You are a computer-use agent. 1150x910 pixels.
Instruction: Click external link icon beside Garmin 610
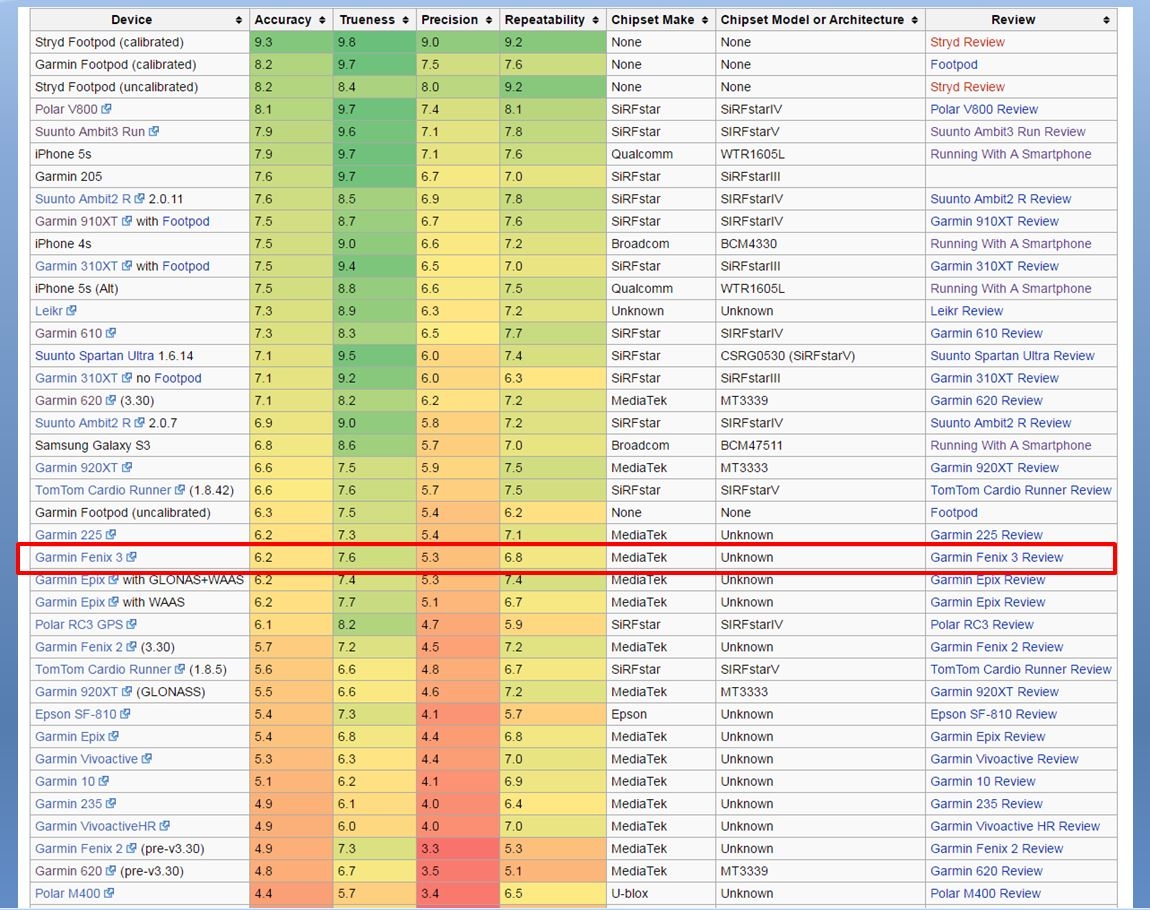coord(111,333)
